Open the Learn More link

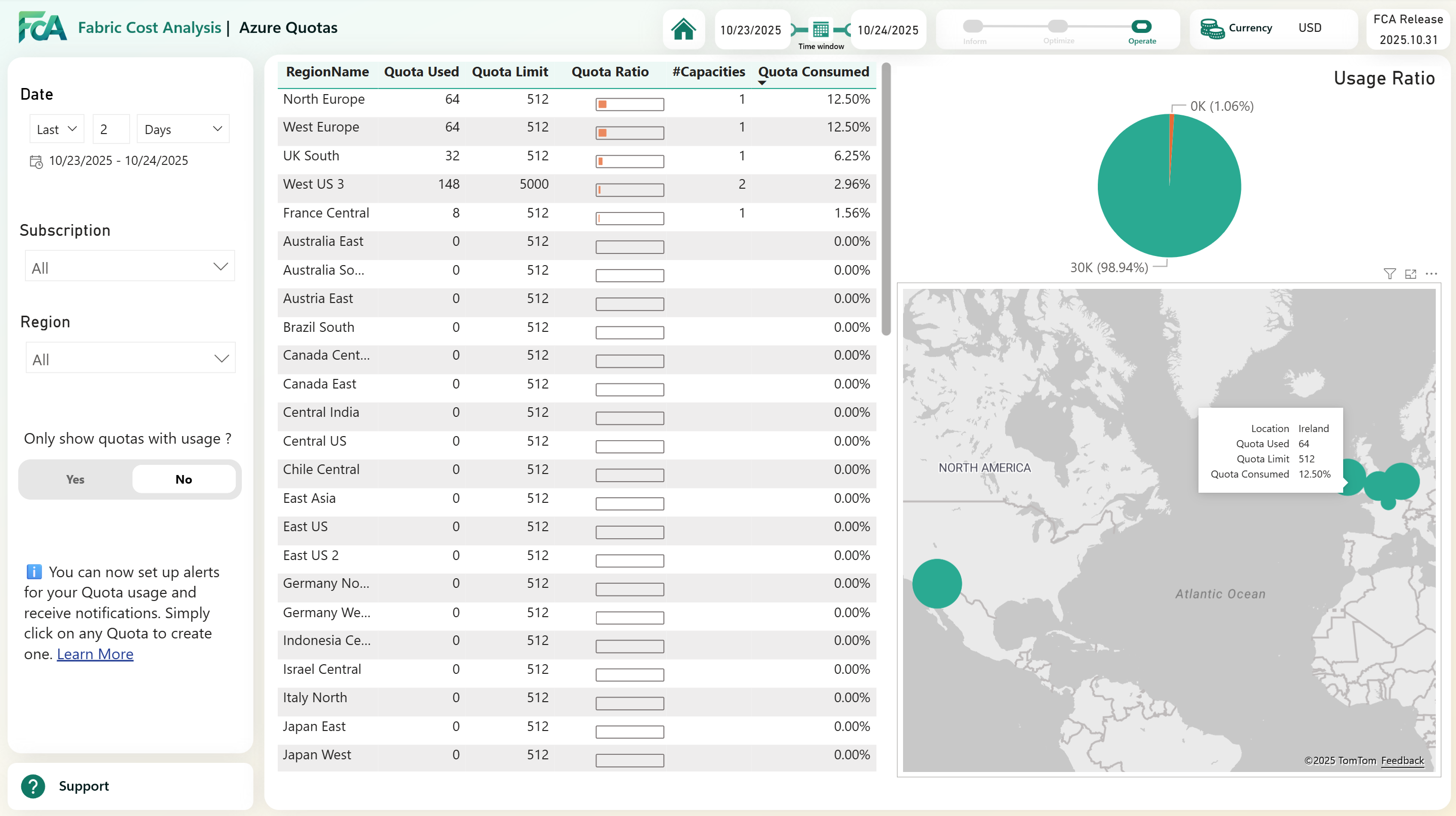(x=95, y=654)
